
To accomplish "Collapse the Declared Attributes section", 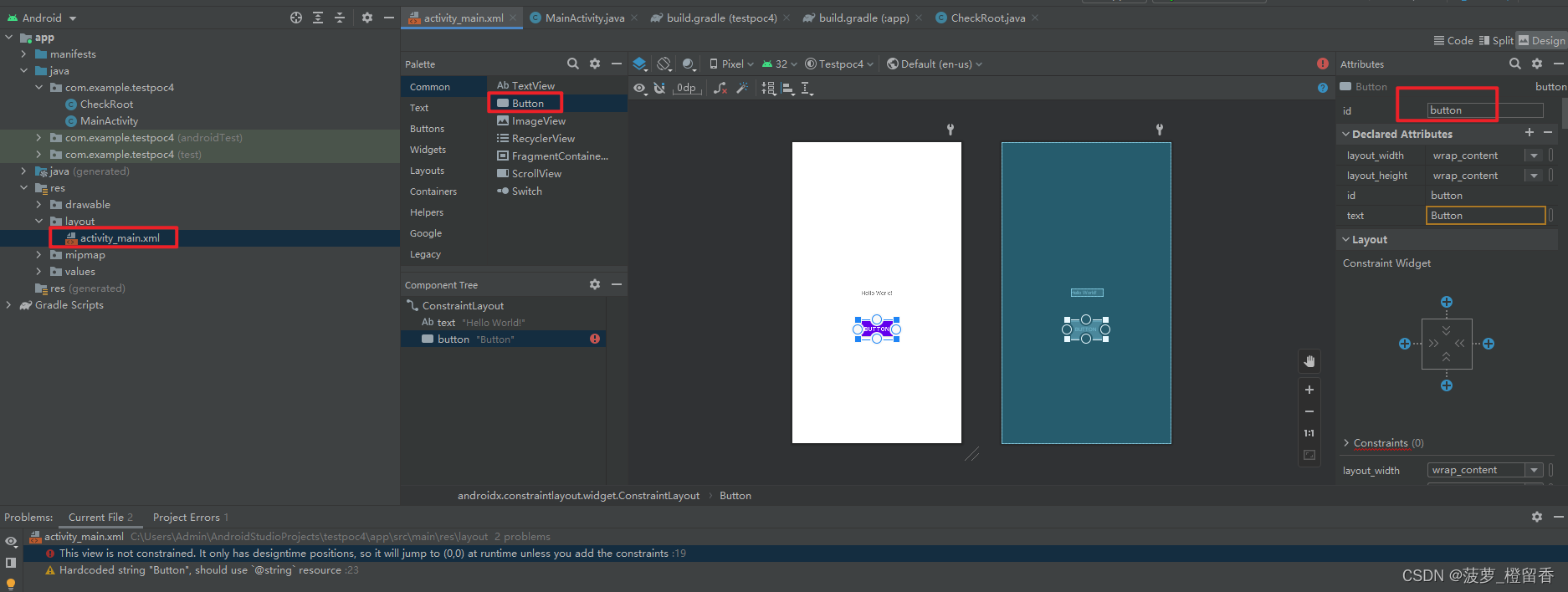I will click(1346, 134).
